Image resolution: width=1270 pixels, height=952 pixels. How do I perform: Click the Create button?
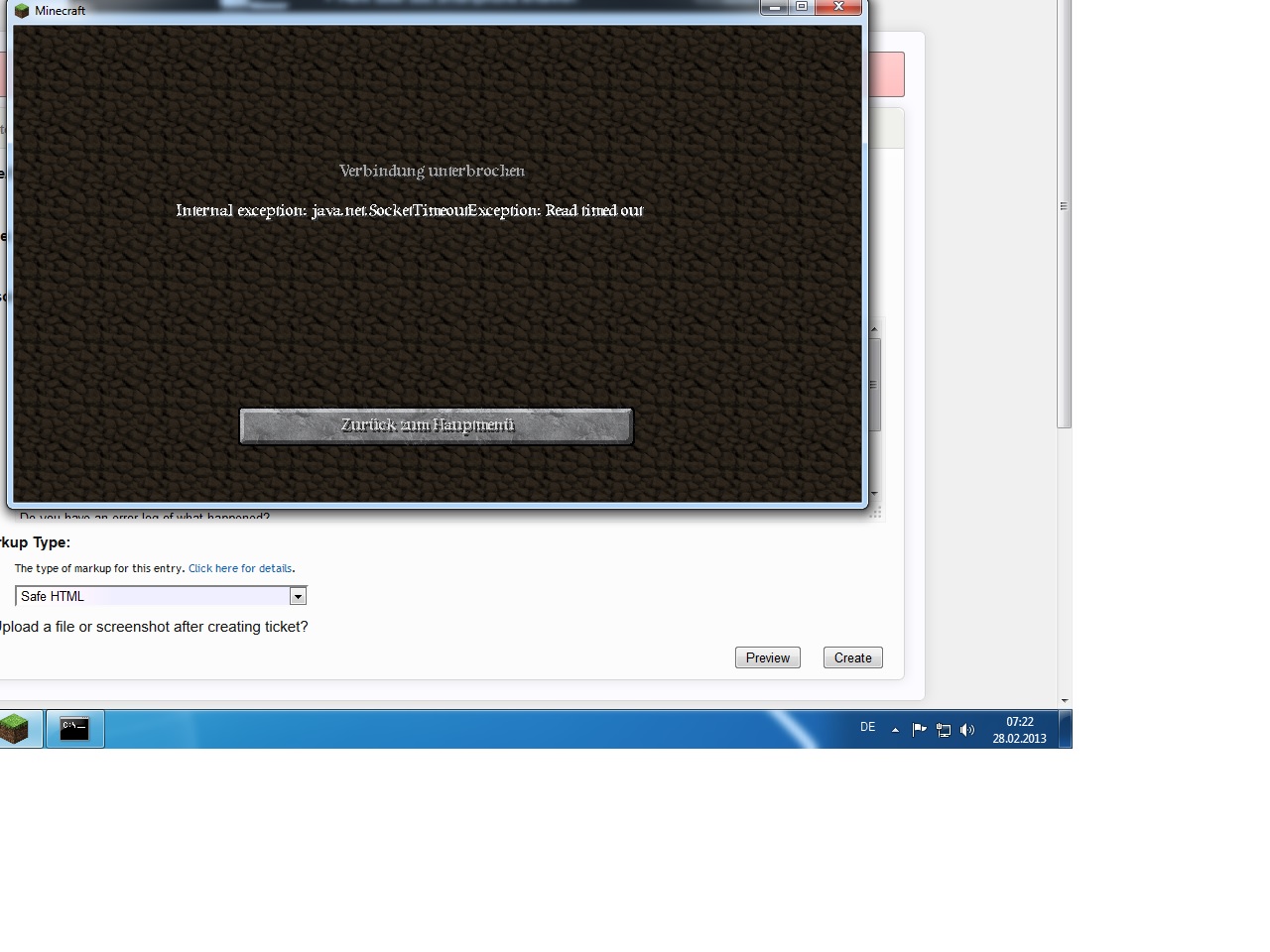[x=852, y=657]
